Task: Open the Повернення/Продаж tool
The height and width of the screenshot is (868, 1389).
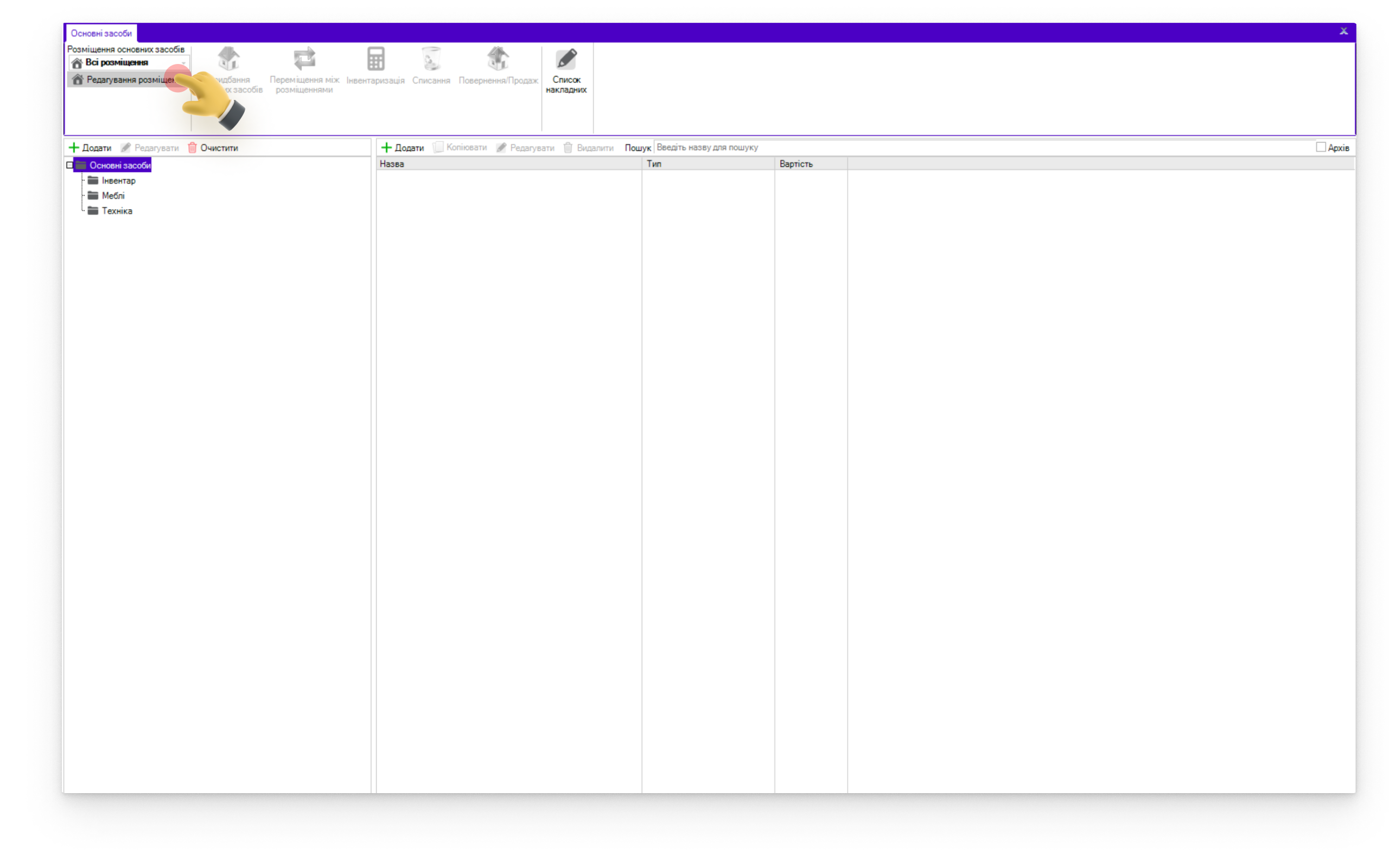Action: (498, 66)
